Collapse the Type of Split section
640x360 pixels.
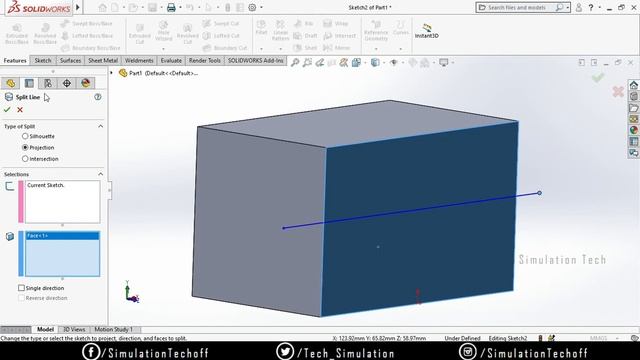point(100,126)
